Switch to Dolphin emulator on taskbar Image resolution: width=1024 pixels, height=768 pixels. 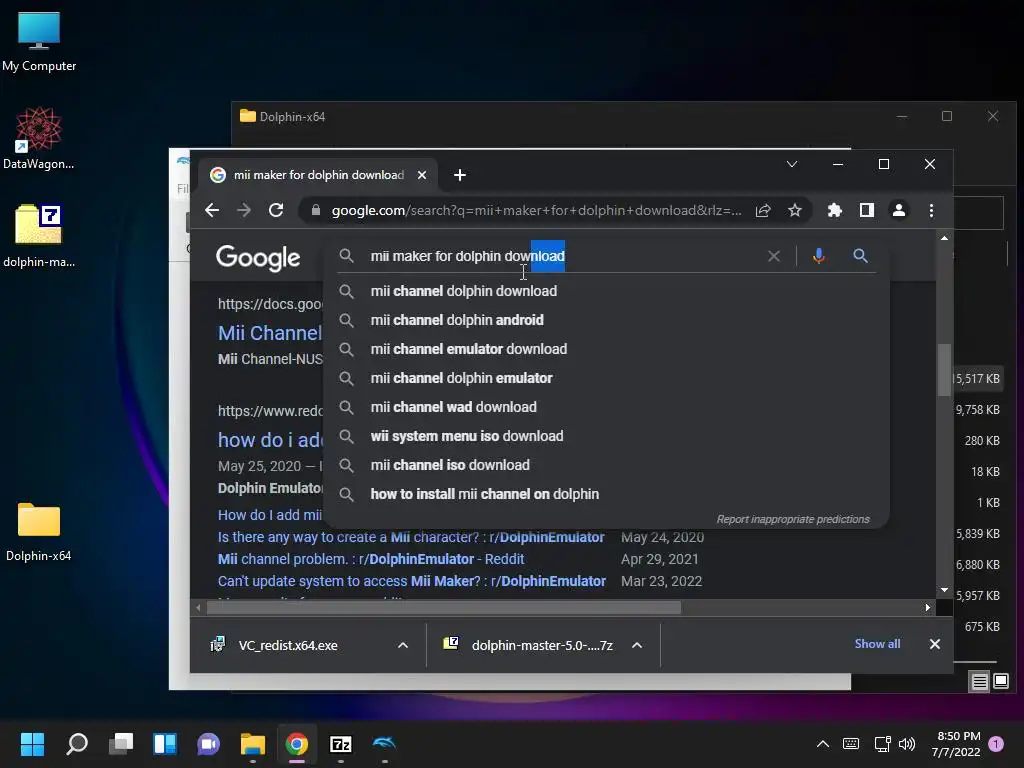[385, 744]
